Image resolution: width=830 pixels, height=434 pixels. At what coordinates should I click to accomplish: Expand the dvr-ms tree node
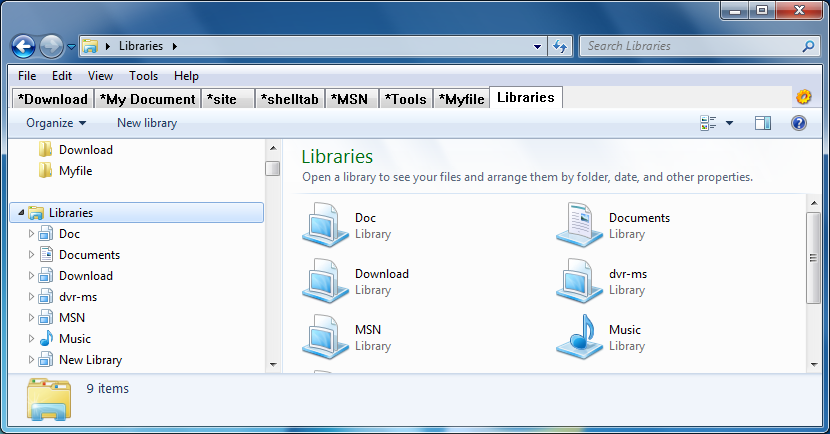point(31,296)
